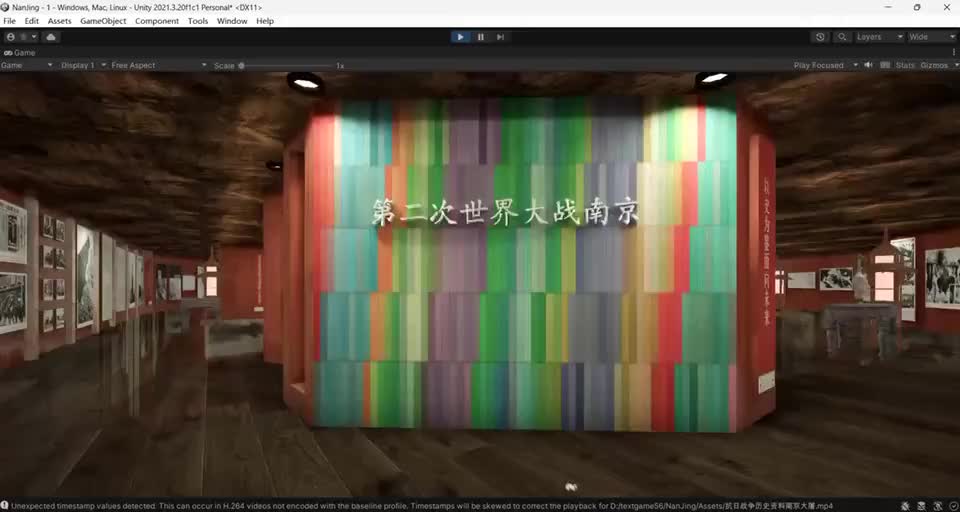960x512 pixels.
Task: Open the Window menu
Action: 232,21
